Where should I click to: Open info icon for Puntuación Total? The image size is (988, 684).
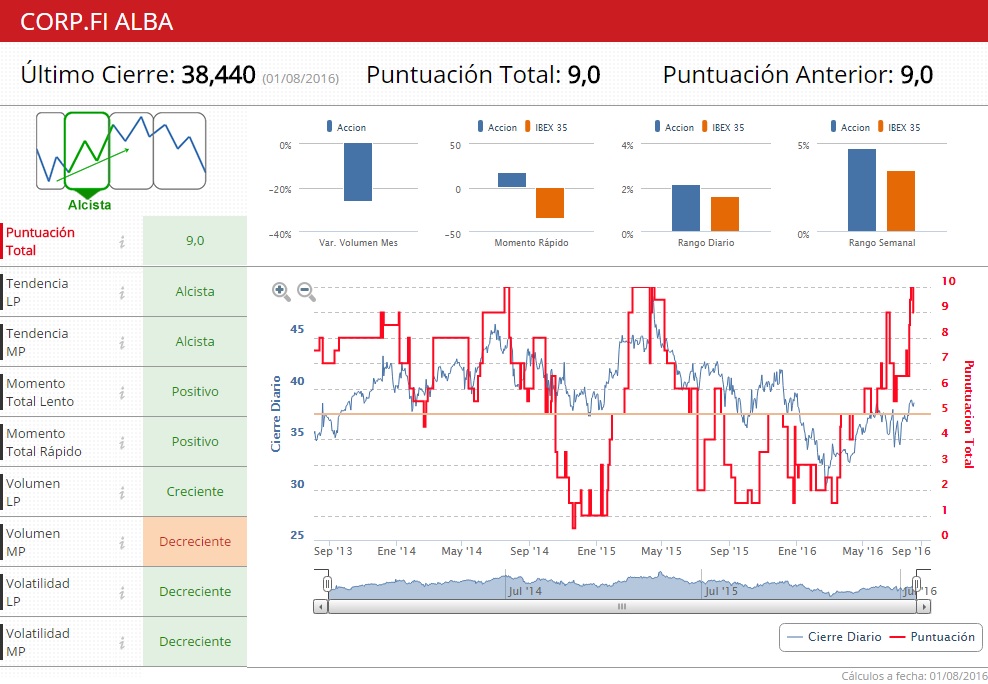click(122, 241)
